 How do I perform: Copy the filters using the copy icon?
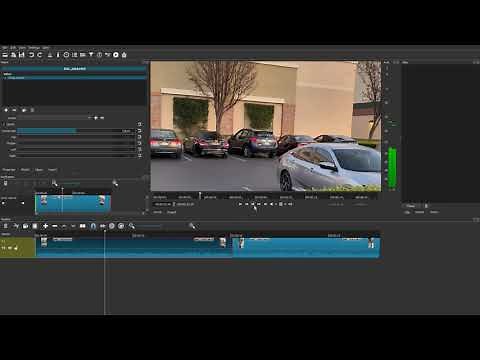click(24, 110)
